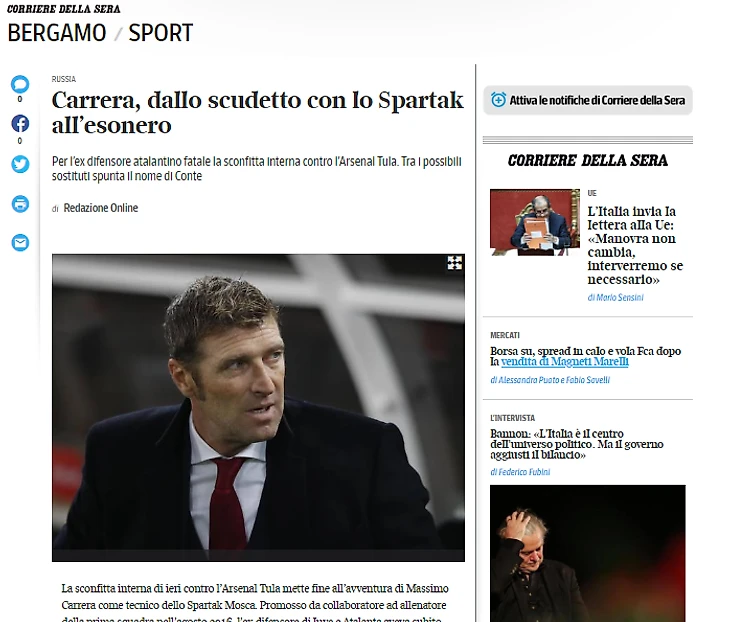Open the vendita di Magneti Marelli link
730x622 pixels.
(x=565, y=362)
